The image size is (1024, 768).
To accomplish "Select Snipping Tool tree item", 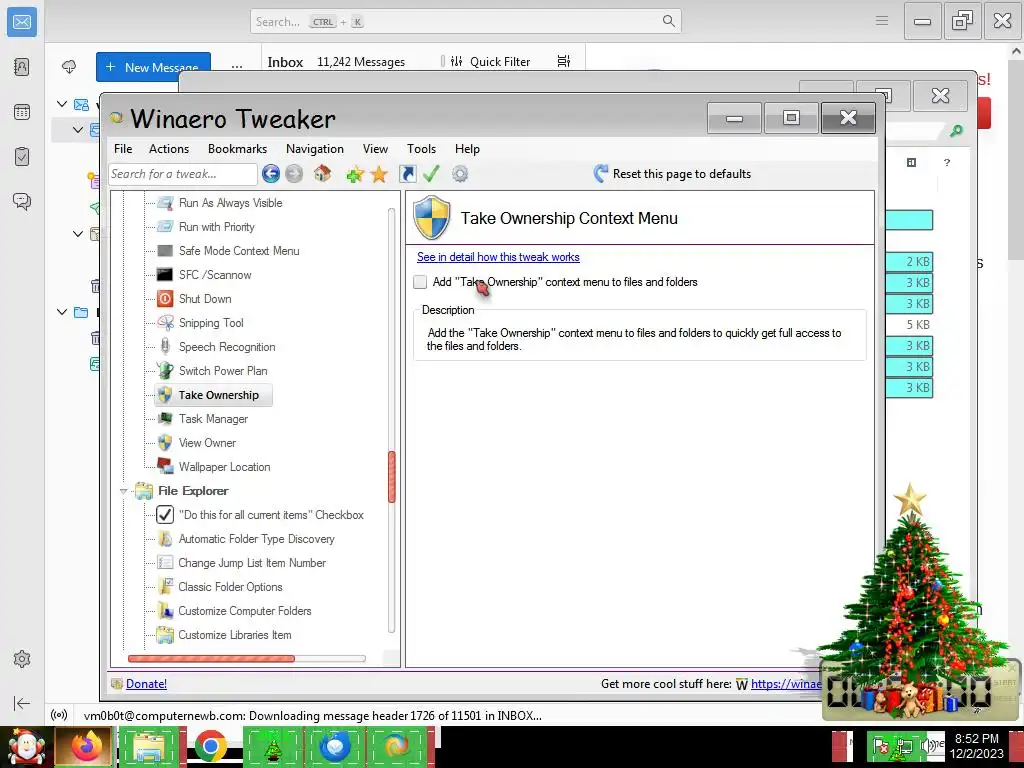I will (x=210, y=323).
